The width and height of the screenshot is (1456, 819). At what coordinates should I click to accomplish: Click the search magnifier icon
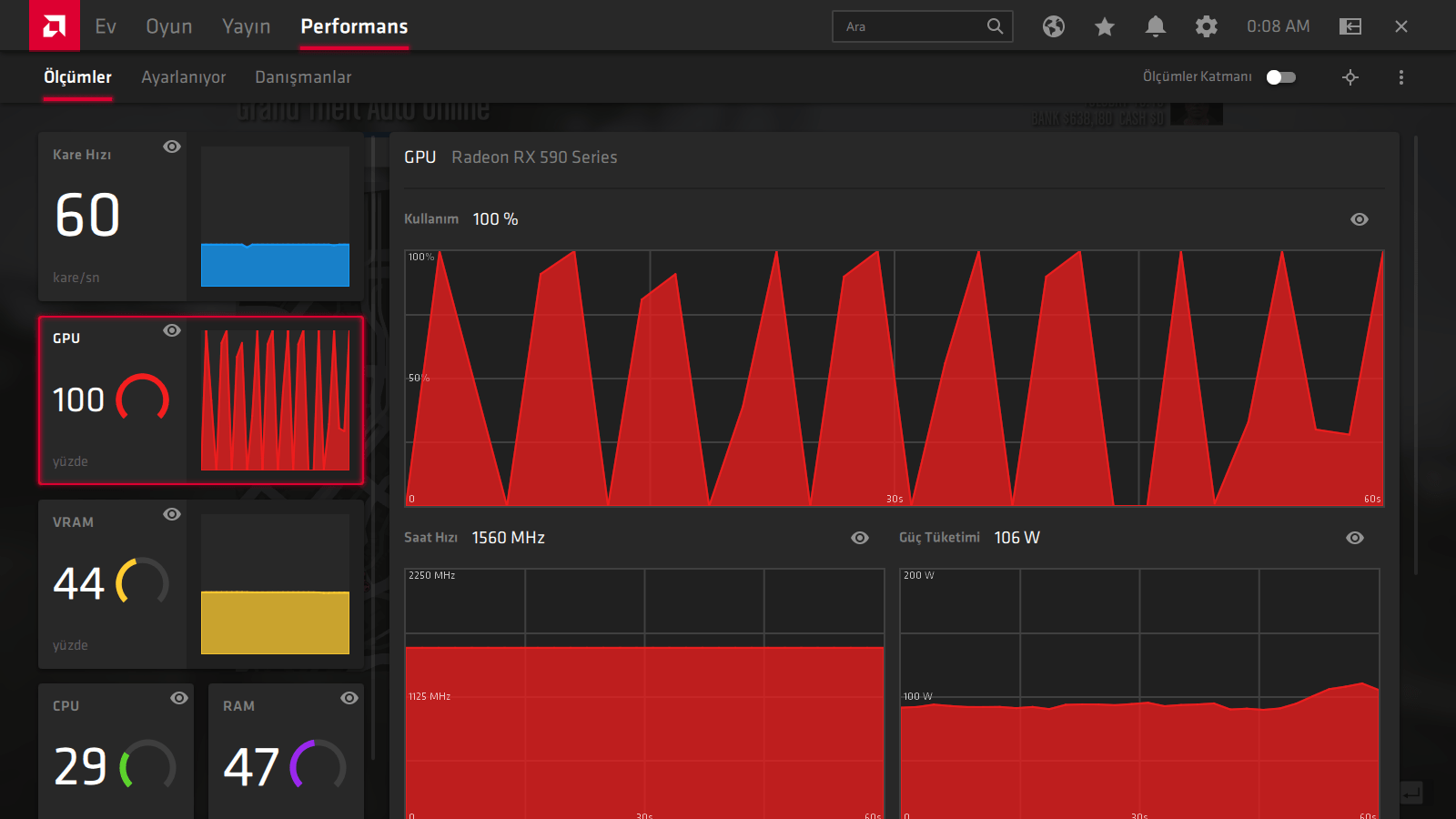click(996, 26)
